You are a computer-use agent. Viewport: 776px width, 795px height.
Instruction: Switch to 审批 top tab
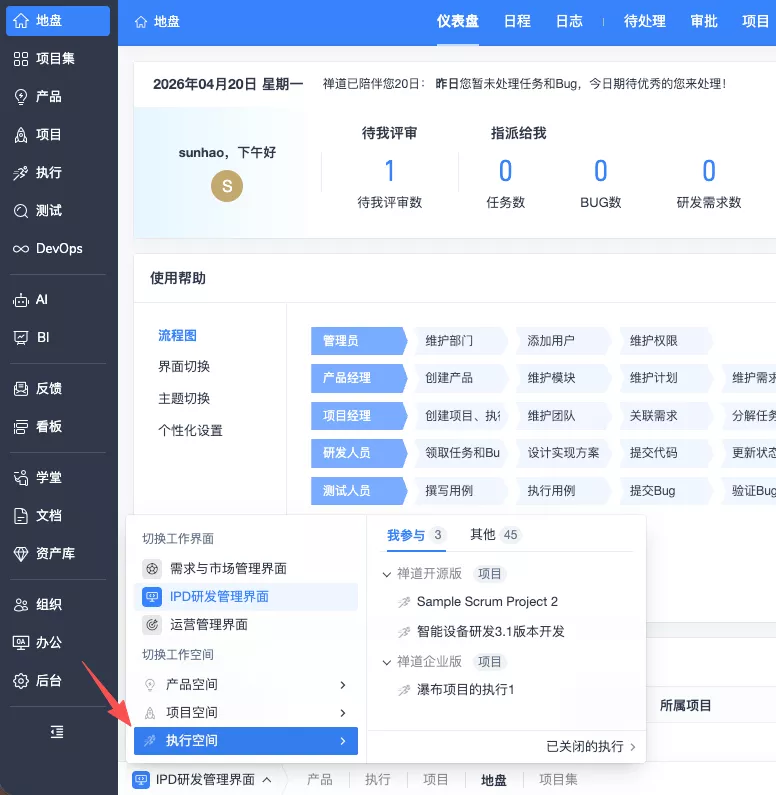pyautogui.click(x=704, y=21)
